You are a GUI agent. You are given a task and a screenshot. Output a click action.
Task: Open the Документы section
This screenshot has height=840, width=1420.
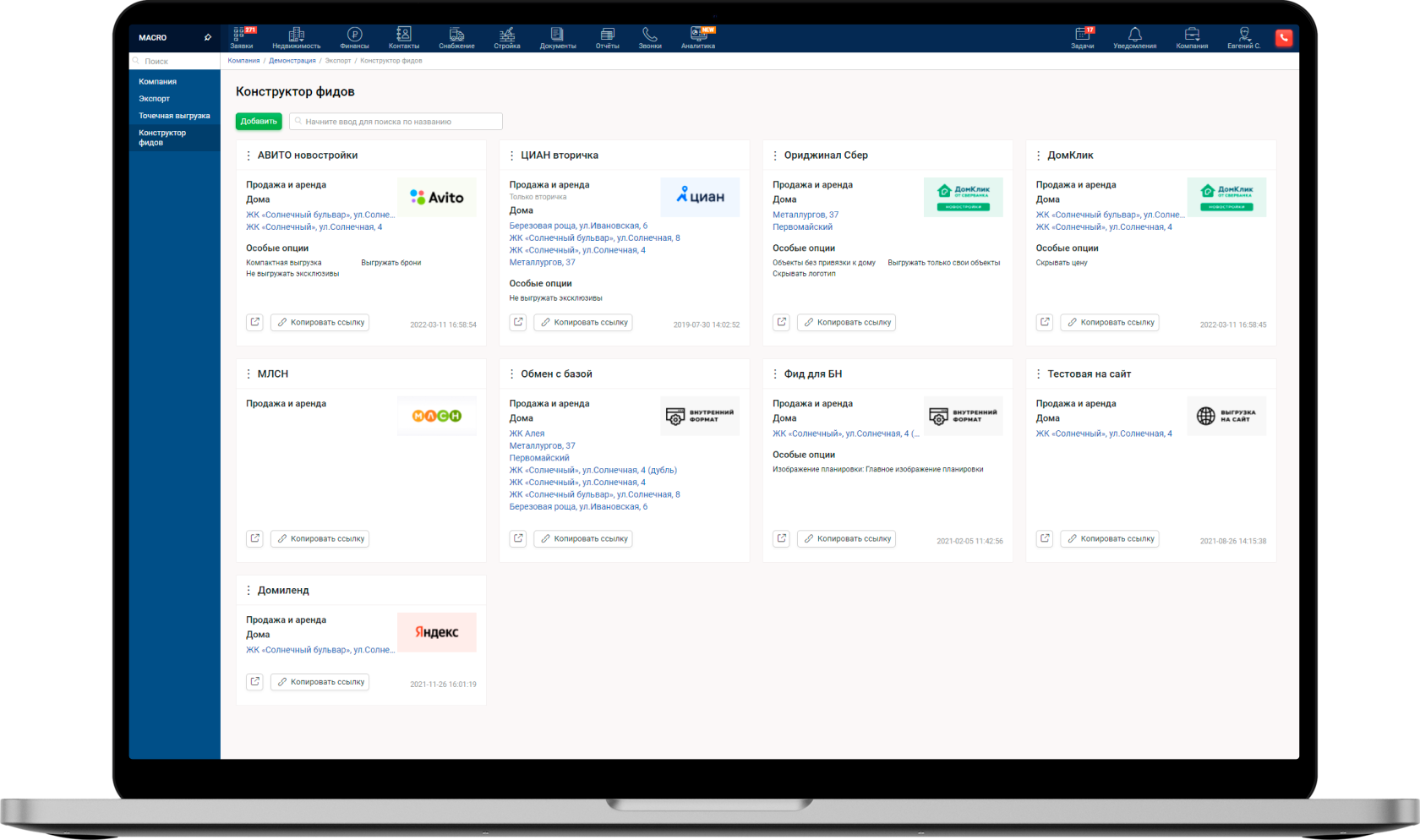tap(558, 38)
